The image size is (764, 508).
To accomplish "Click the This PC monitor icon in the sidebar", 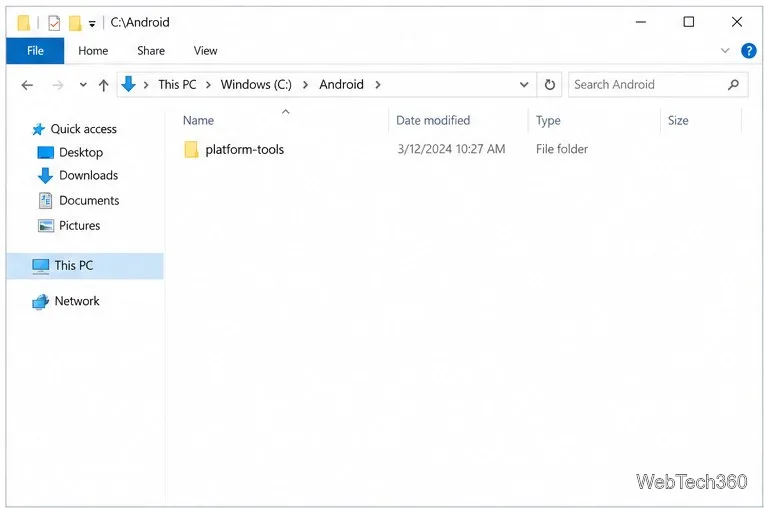I will 40,266.
